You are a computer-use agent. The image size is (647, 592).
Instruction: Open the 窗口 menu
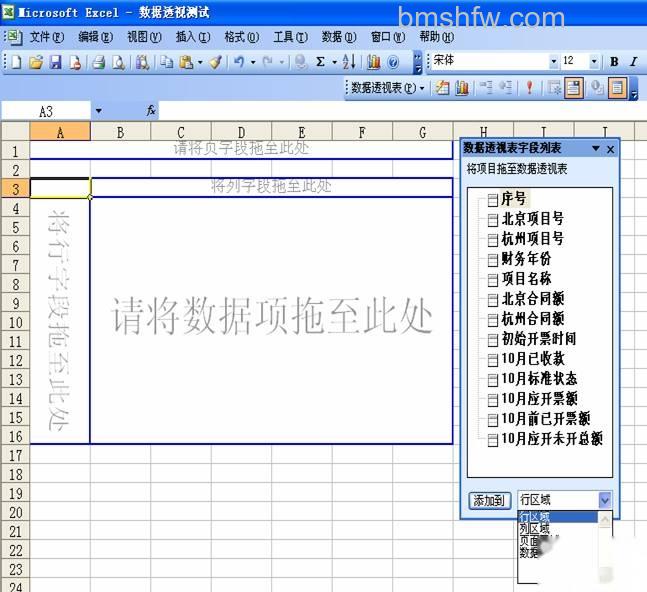(x=387, y=37)
